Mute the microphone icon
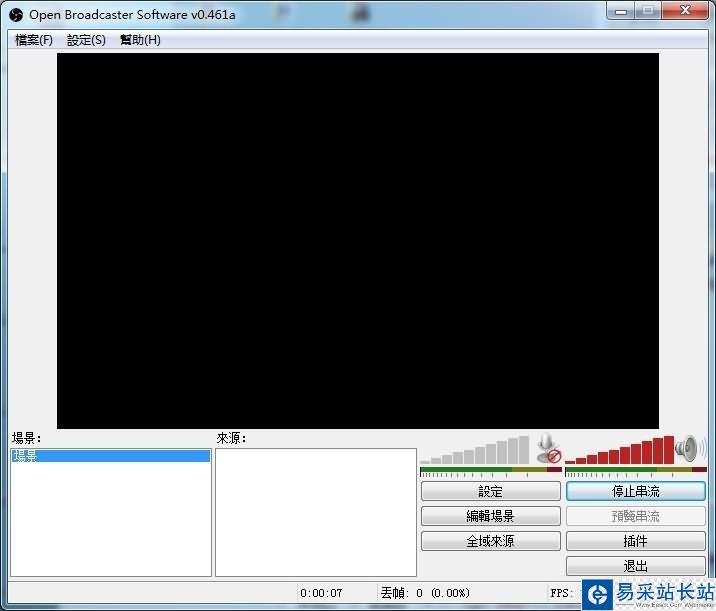This screenshot has height=611, width=716. coord(548,448)
